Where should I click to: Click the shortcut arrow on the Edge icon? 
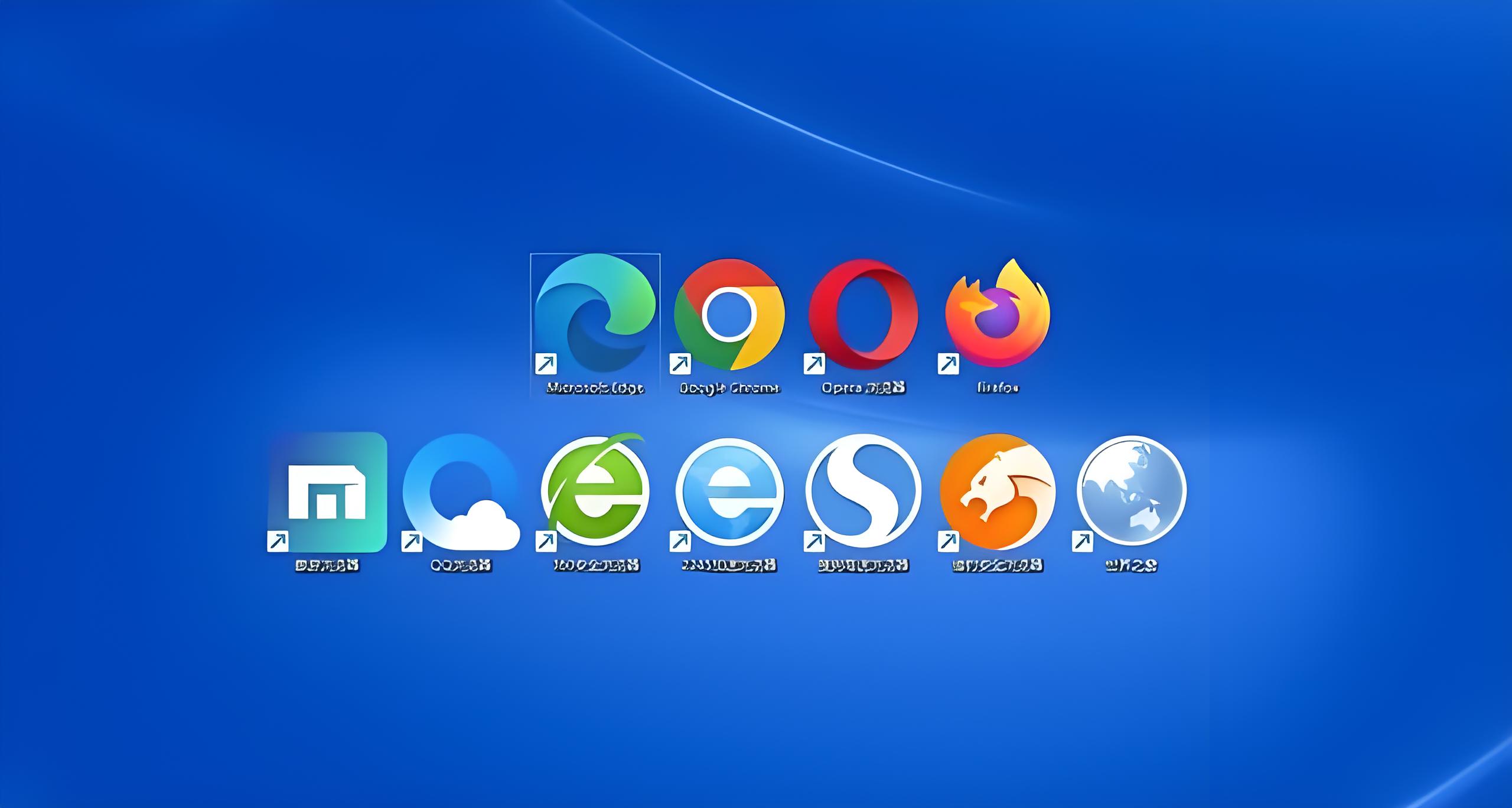[546, 363]
